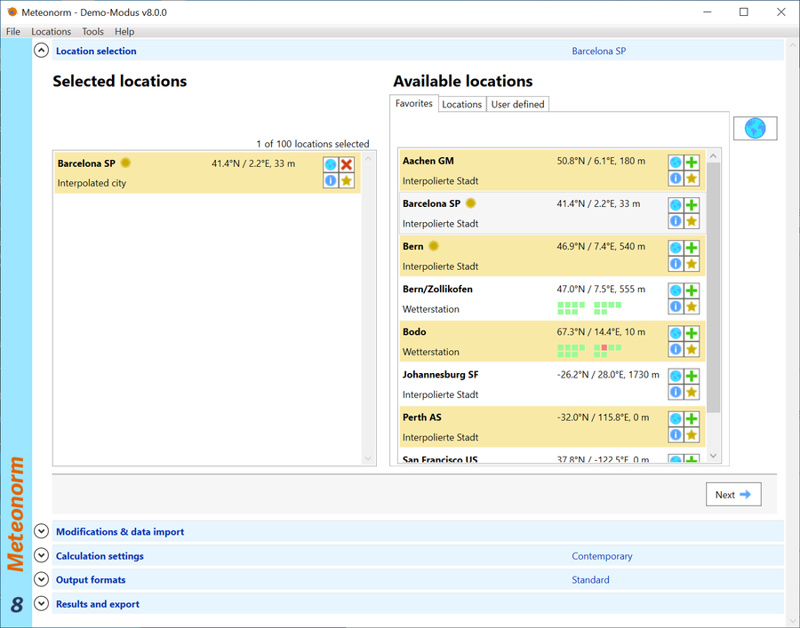Switch to the User defined tab
800x628 pixels.
pos(517,104)
